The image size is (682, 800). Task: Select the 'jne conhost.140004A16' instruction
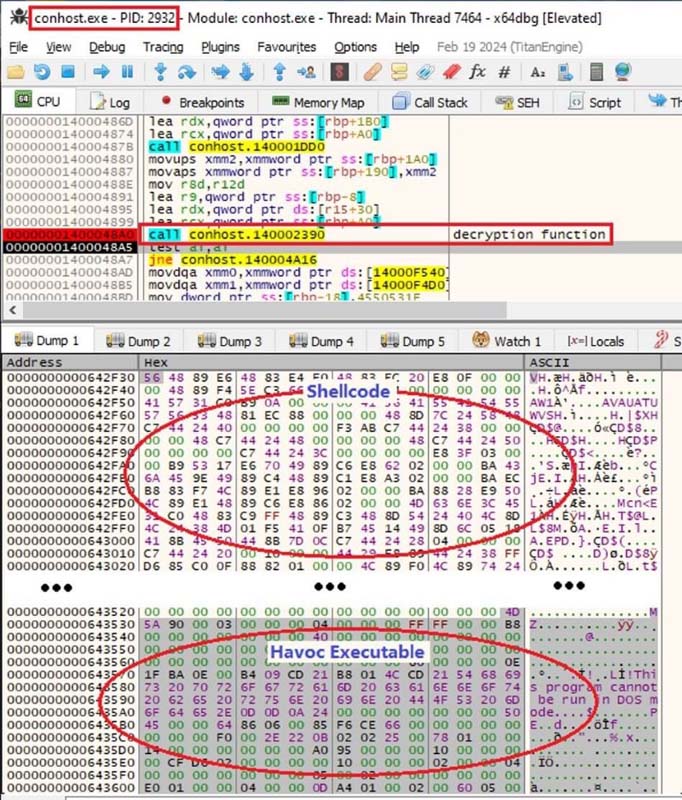point(233,260)
